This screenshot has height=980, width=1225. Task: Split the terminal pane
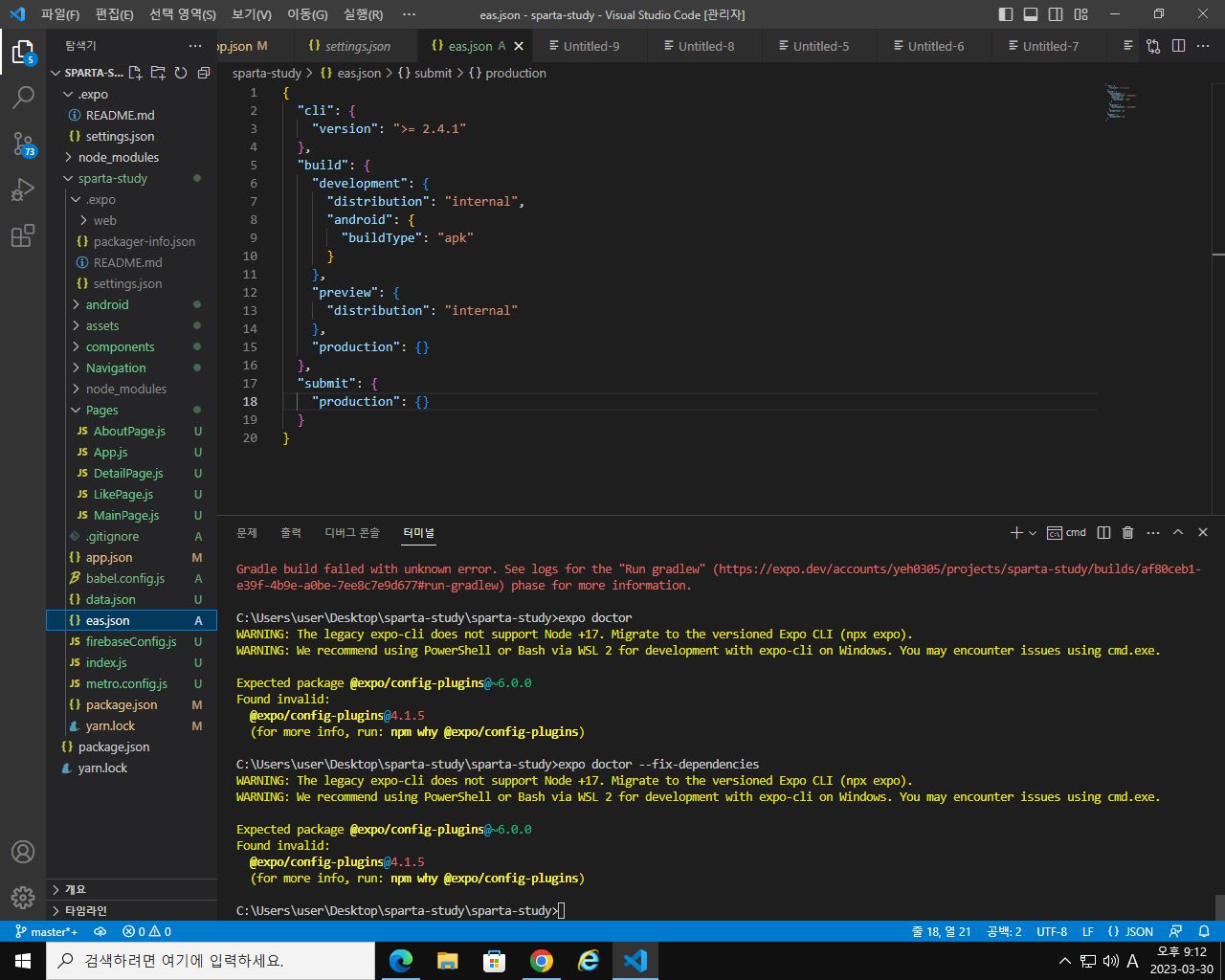[x=1103, y=532]
